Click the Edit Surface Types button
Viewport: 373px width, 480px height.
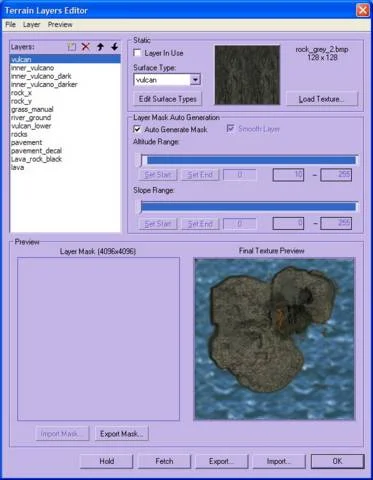coord(168,99)
